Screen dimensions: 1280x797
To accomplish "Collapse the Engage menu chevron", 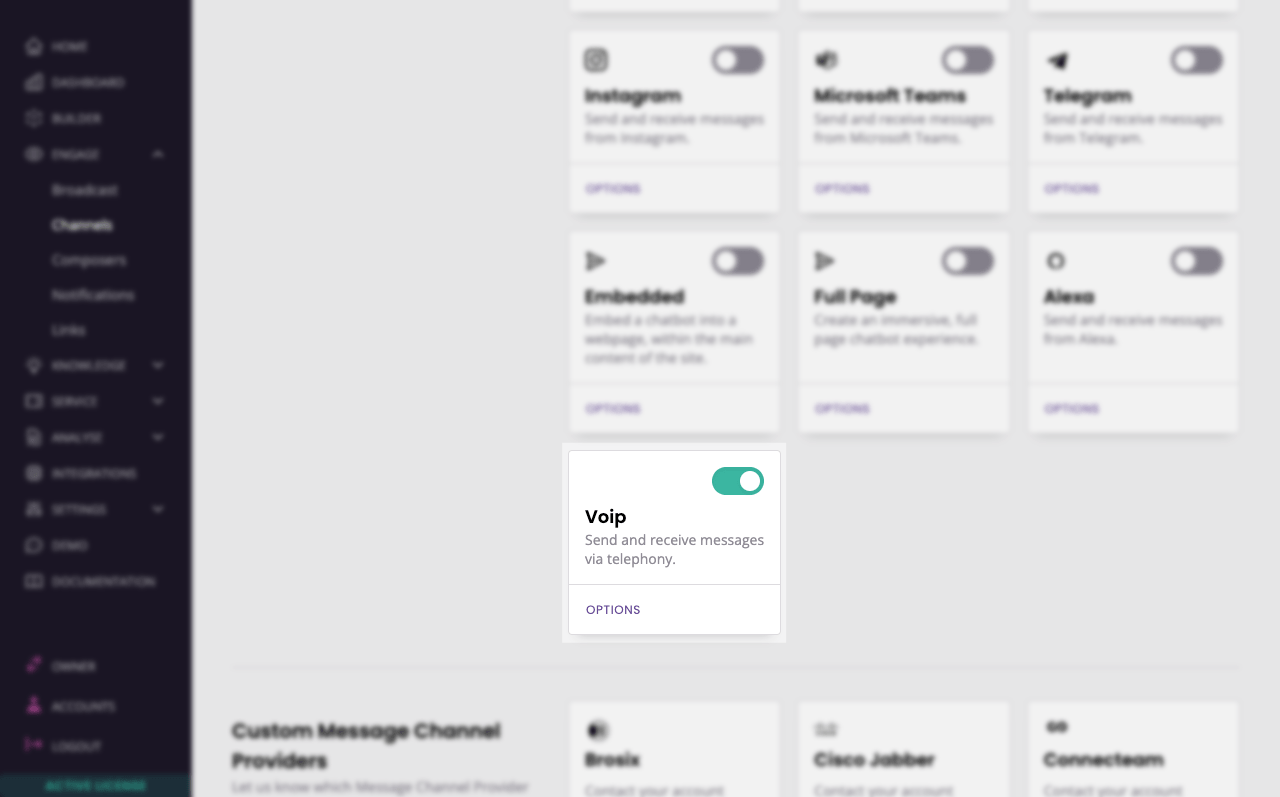I will [158, 154].
